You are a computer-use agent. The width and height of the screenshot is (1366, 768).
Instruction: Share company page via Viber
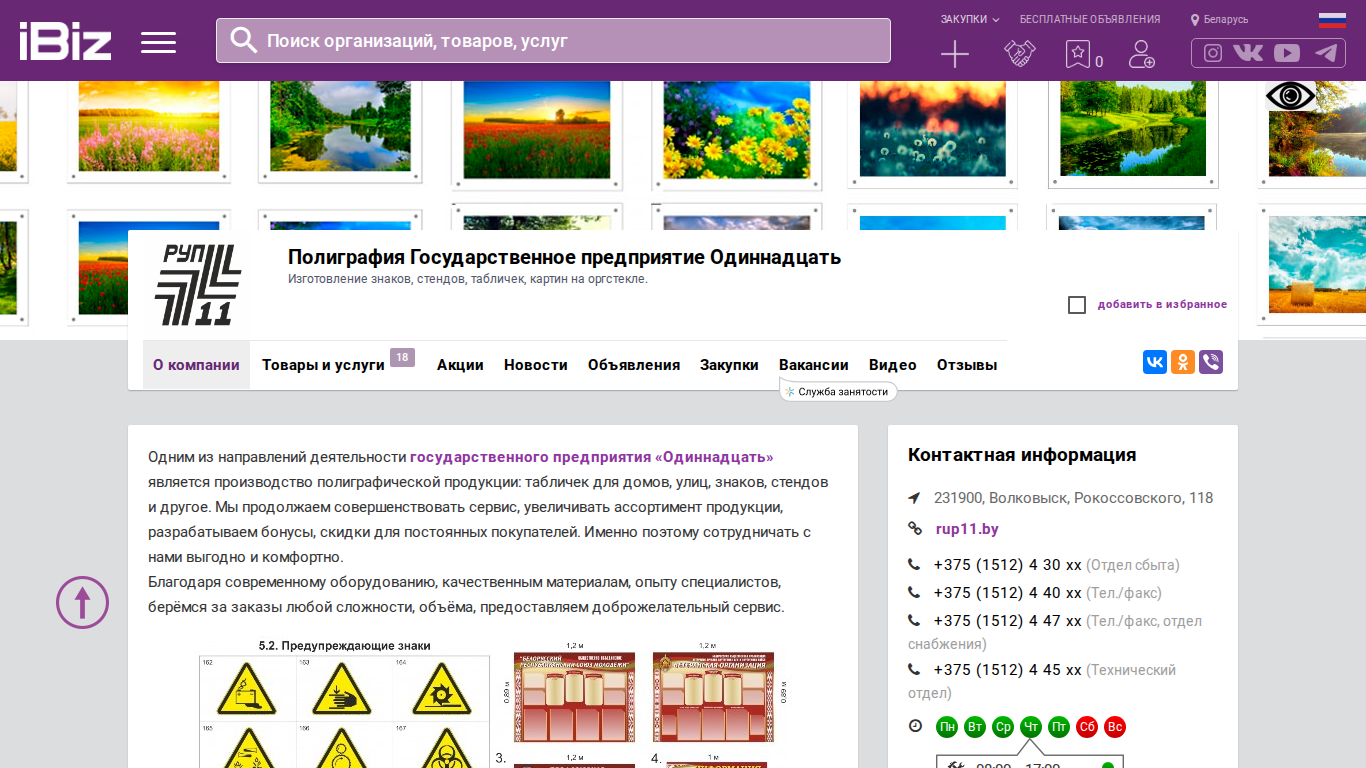(x=1211, y=362)
